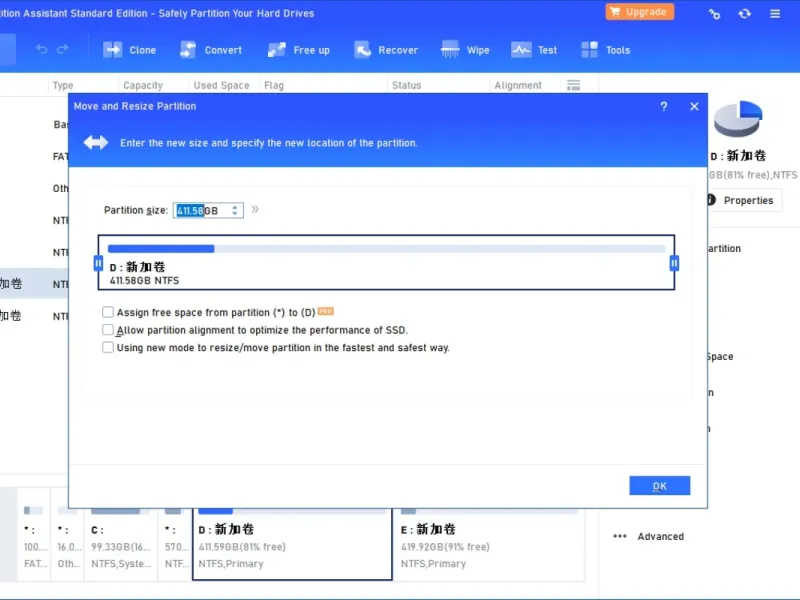Click the OK button in dialog
Image resolution: width=800 pixels, height=600 pixels.
pos(660,486)
